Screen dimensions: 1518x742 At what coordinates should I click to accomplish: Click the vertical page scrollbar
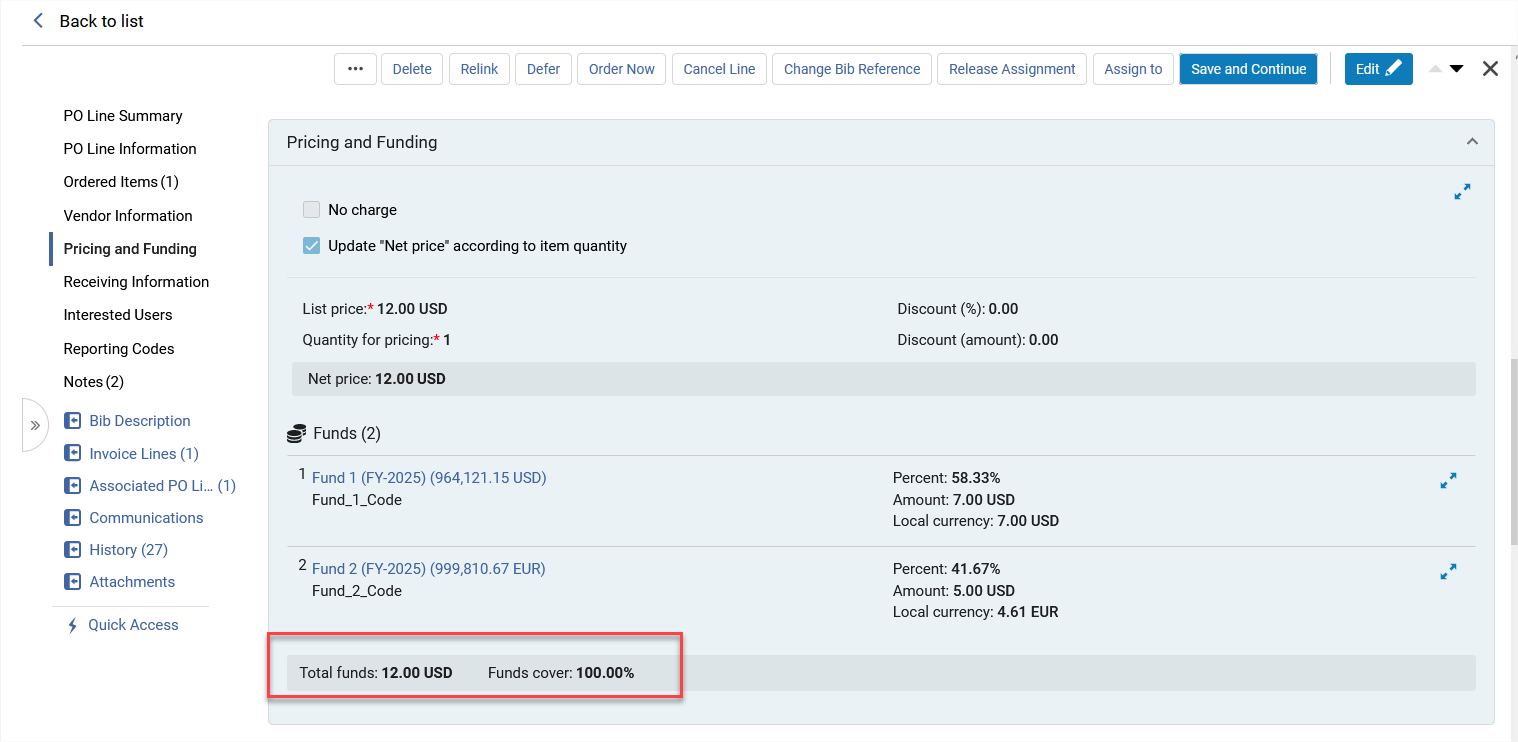click(1513, 450)
